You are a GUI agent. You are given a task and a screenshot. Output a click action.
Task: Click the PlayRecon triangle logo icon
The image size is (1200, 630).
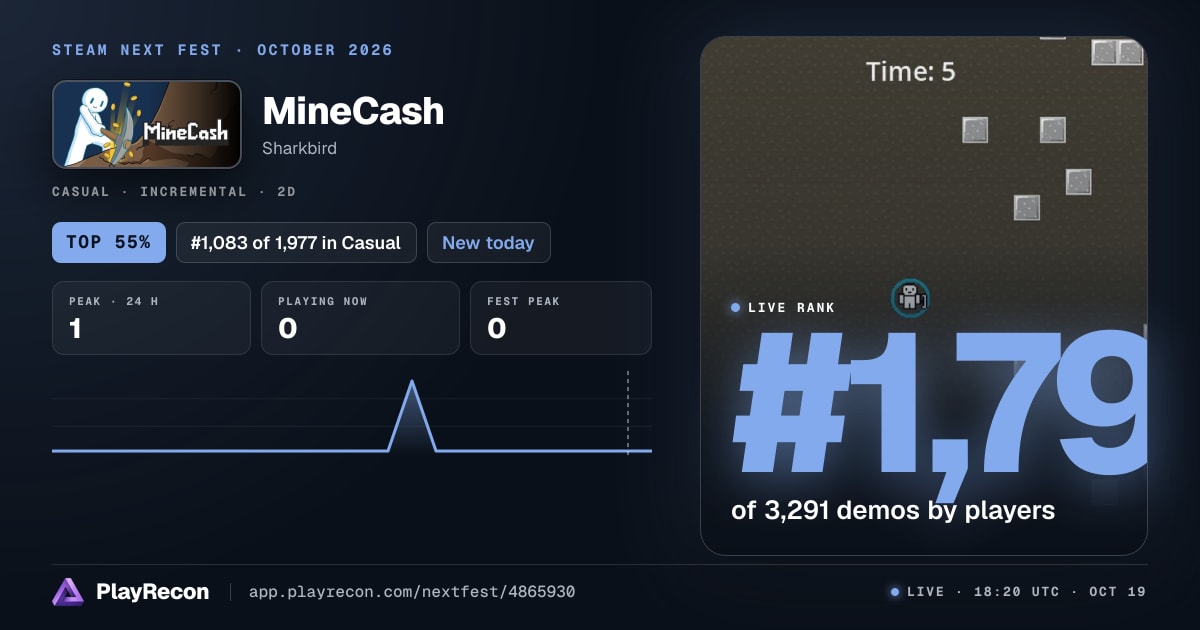[68, 592]
